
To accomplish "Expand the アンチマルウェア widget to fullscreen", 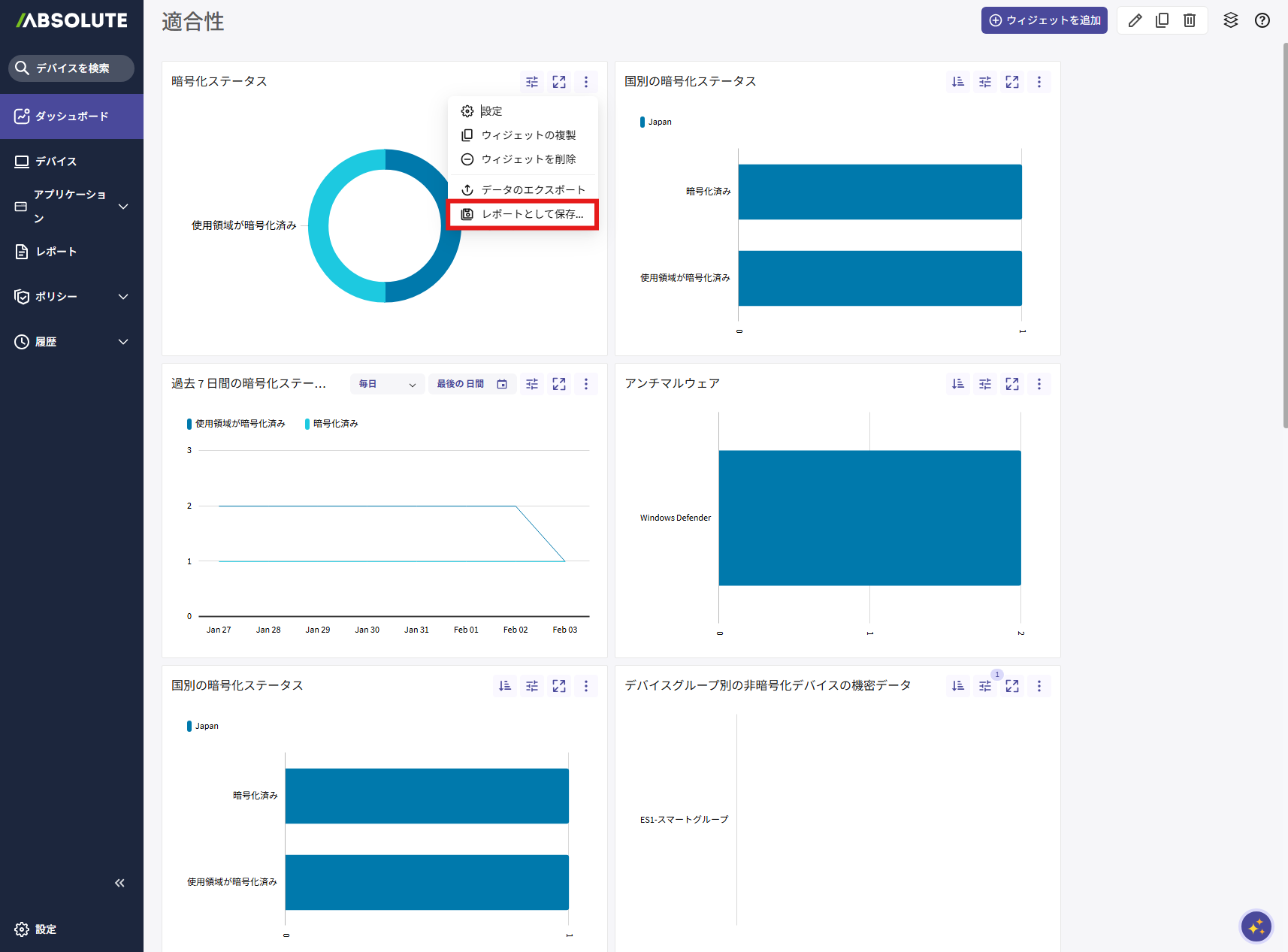I will [1012, 384].
